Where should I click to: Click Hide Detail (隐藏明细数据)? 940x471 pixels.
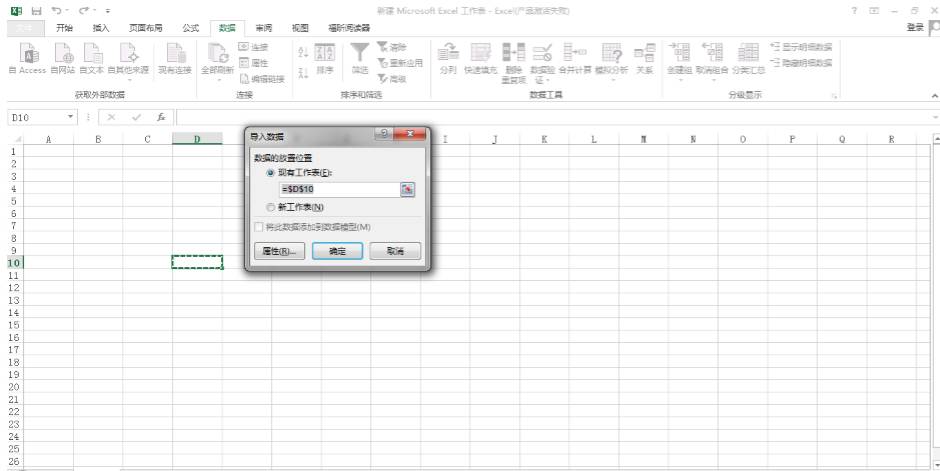(802, 62)
